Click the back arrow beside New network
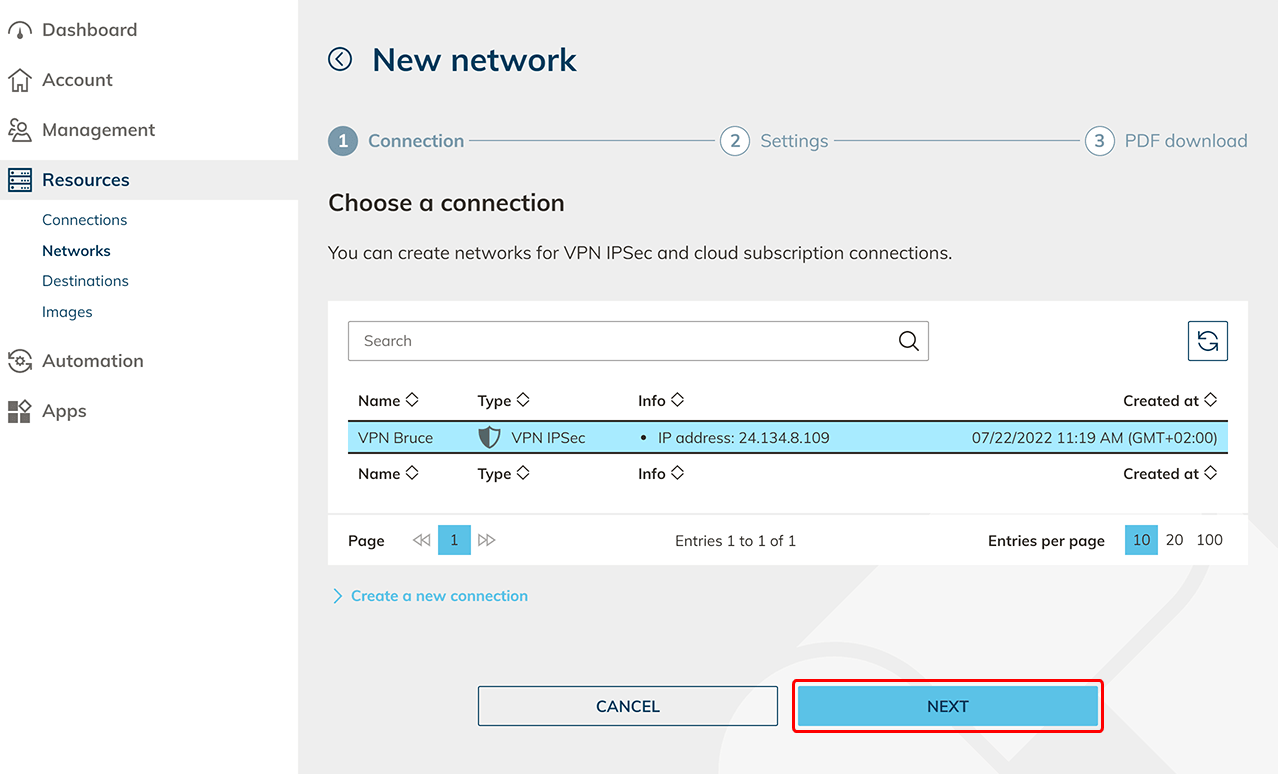Screen dimensions: 1280x774 point(341,60)
